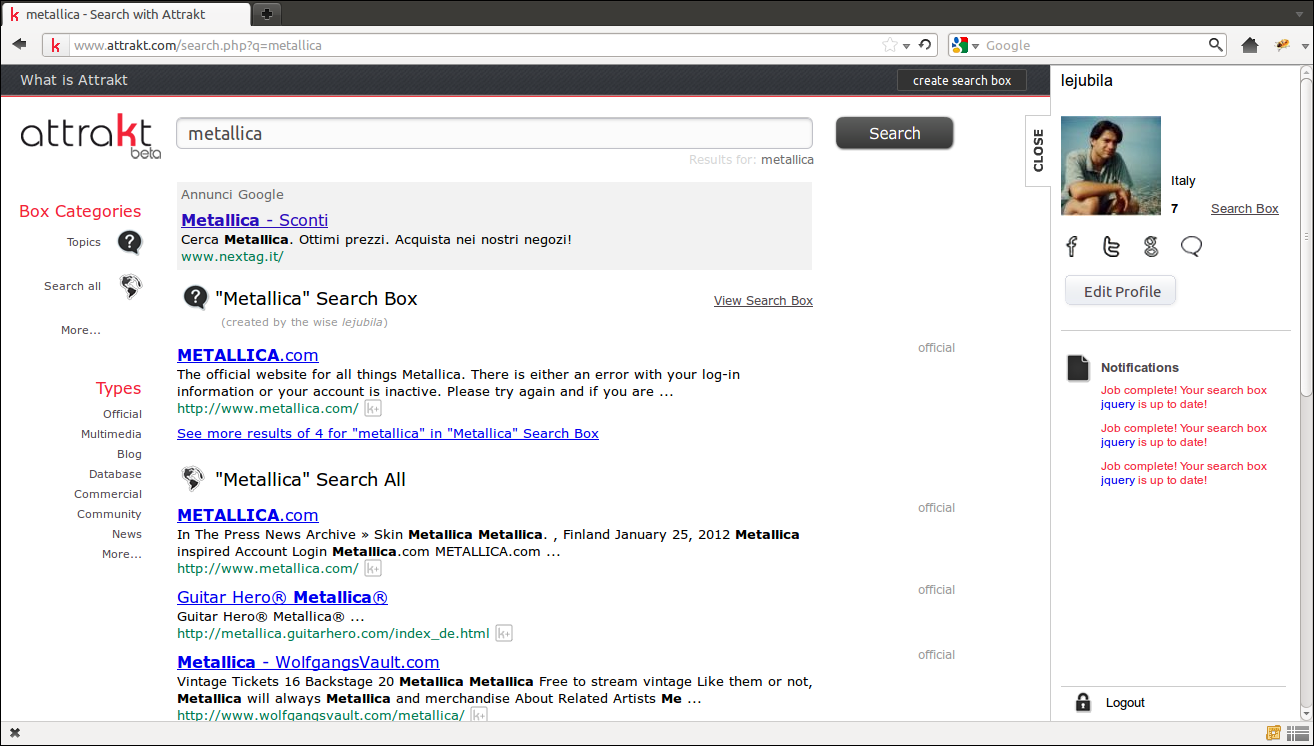Open the Metallica - Sconti ad link
The image size is (1314, 746).
pyautogui.click(x=254, y=220)
